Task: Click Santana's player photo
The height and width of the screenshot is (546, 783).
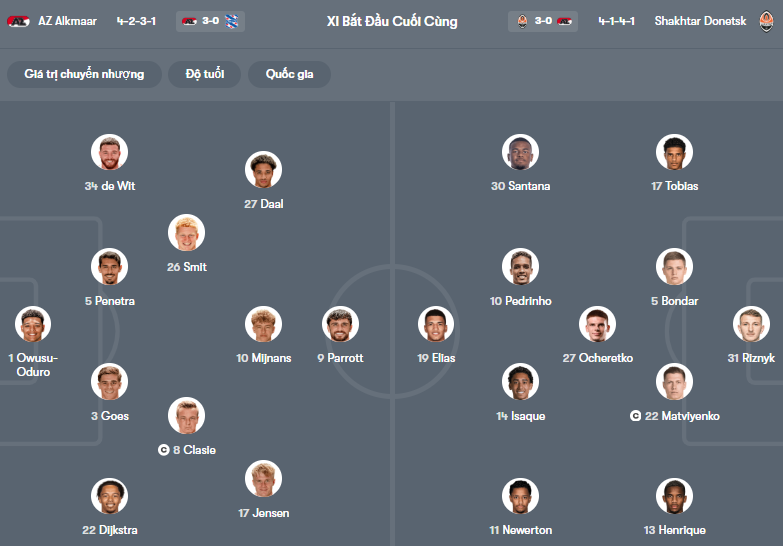Action: tap(520, 153)
